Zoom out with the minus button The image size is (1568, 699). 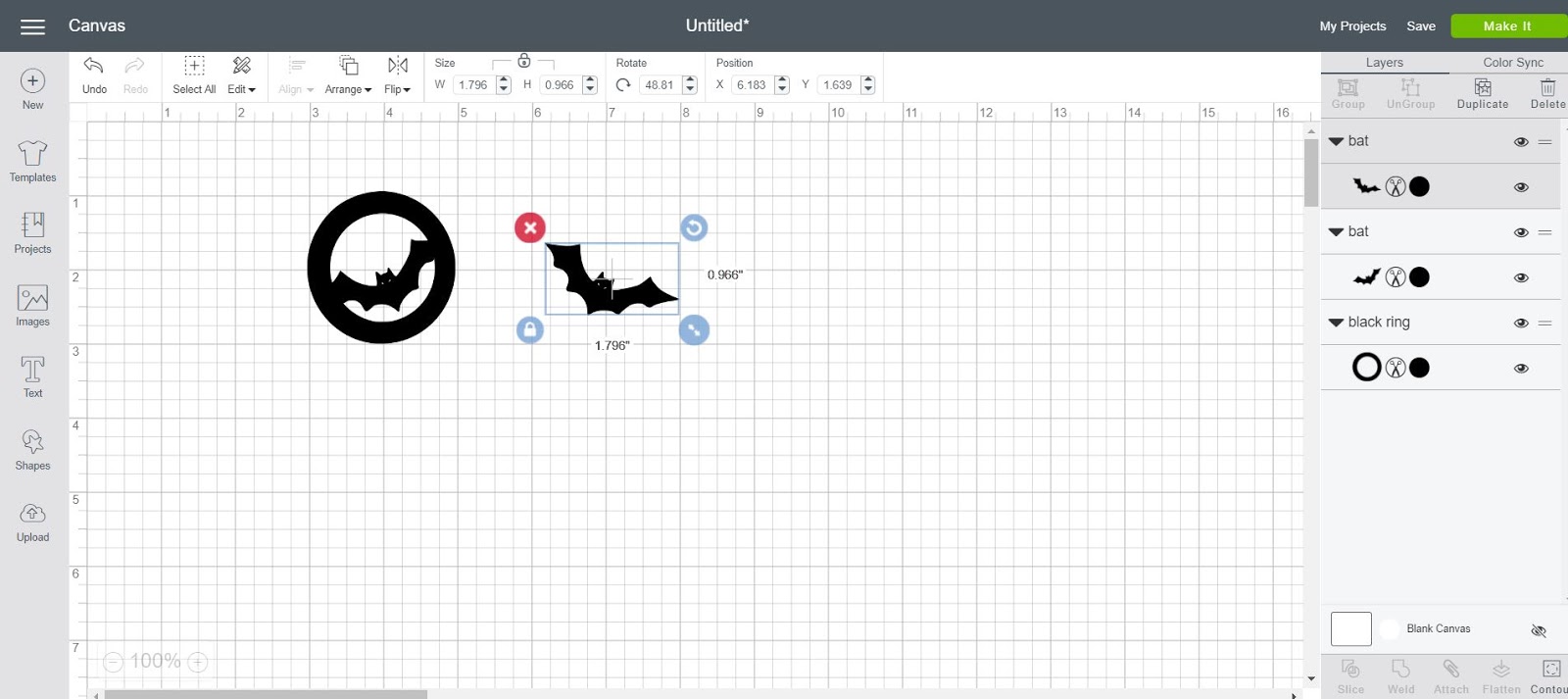(114, 662)
